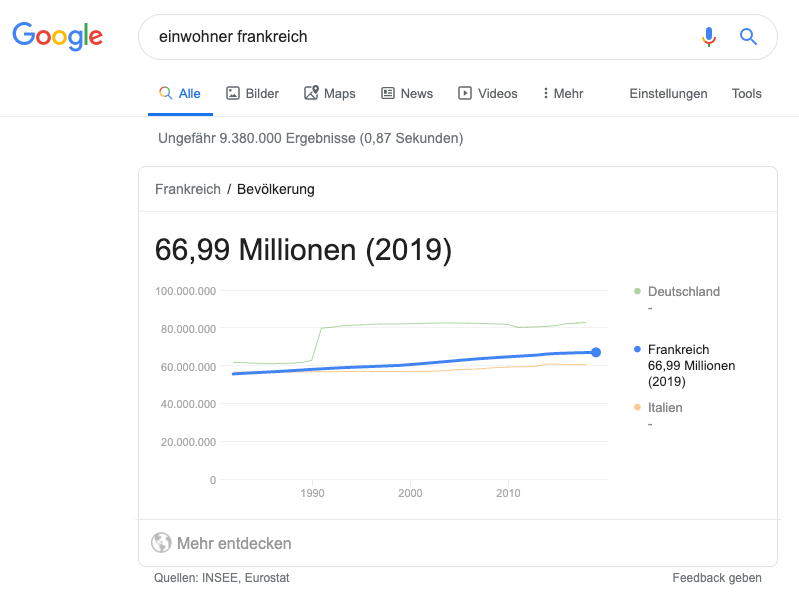Toggle Italien series in chart legend
The height and width of the screenshot is (596, 799).
658,408
